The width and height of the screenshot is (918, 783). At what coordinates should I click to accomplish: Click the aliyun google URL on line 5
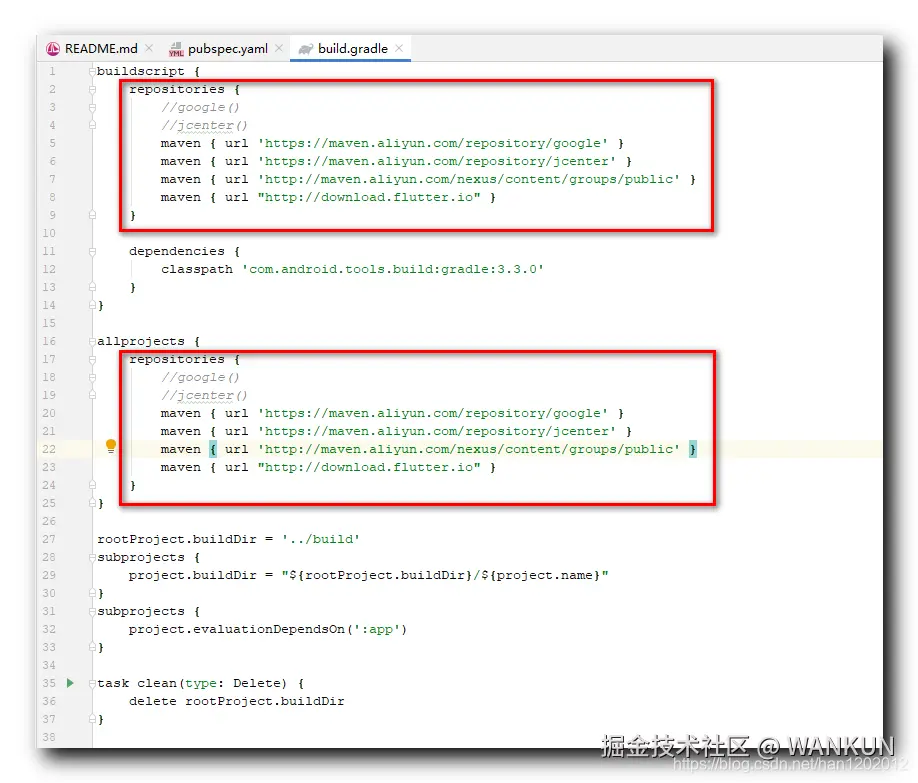pos(433,143)
